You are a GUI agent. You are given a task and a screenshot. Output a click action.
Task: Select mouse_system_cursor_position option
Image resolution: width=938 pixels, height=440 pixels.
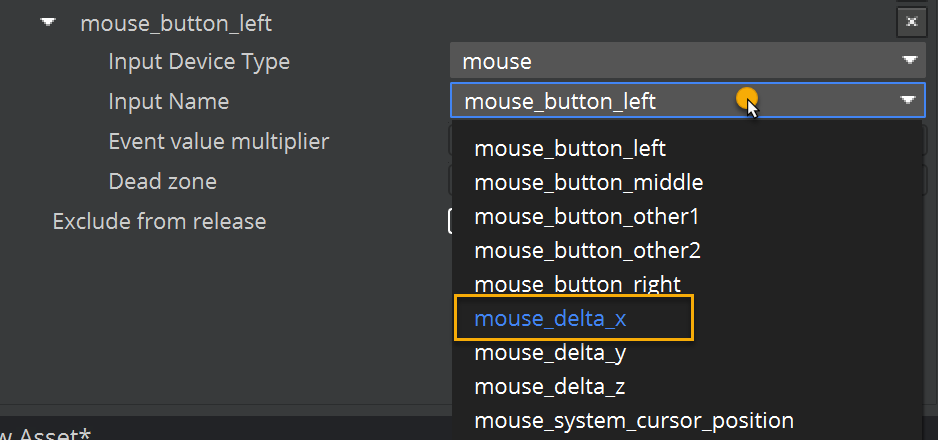634,420
